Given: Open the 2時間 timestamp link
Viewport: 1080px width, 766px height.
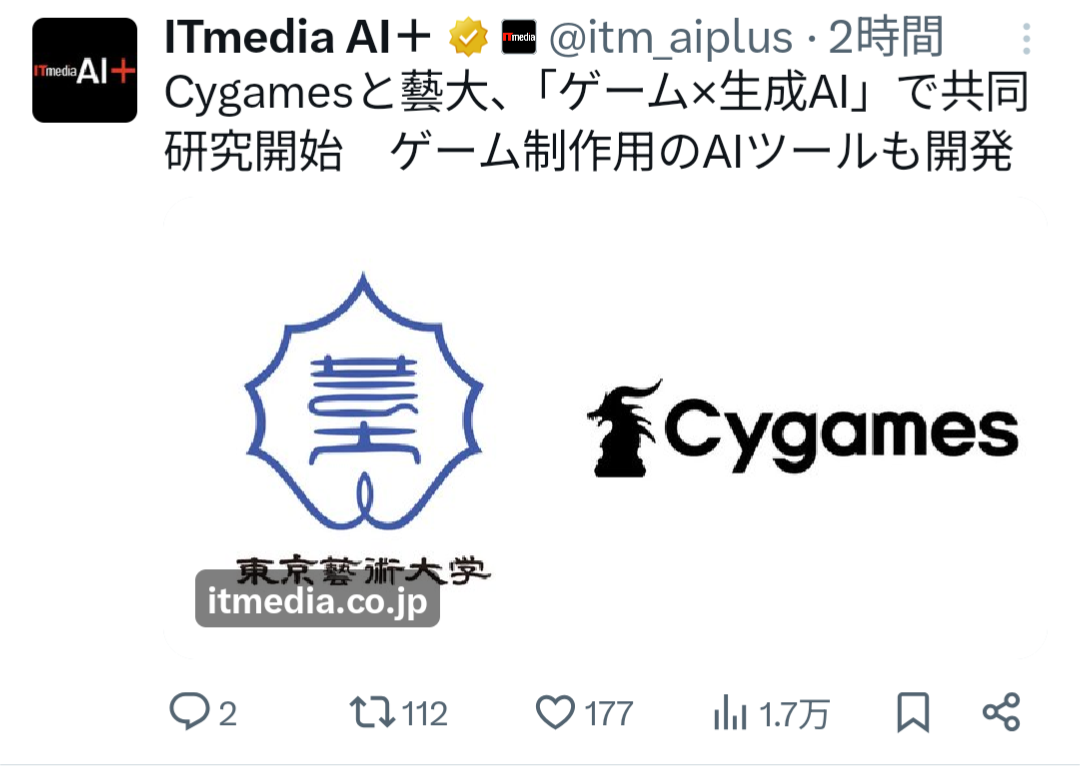Looking at the screenshot, I should [885, 37].
